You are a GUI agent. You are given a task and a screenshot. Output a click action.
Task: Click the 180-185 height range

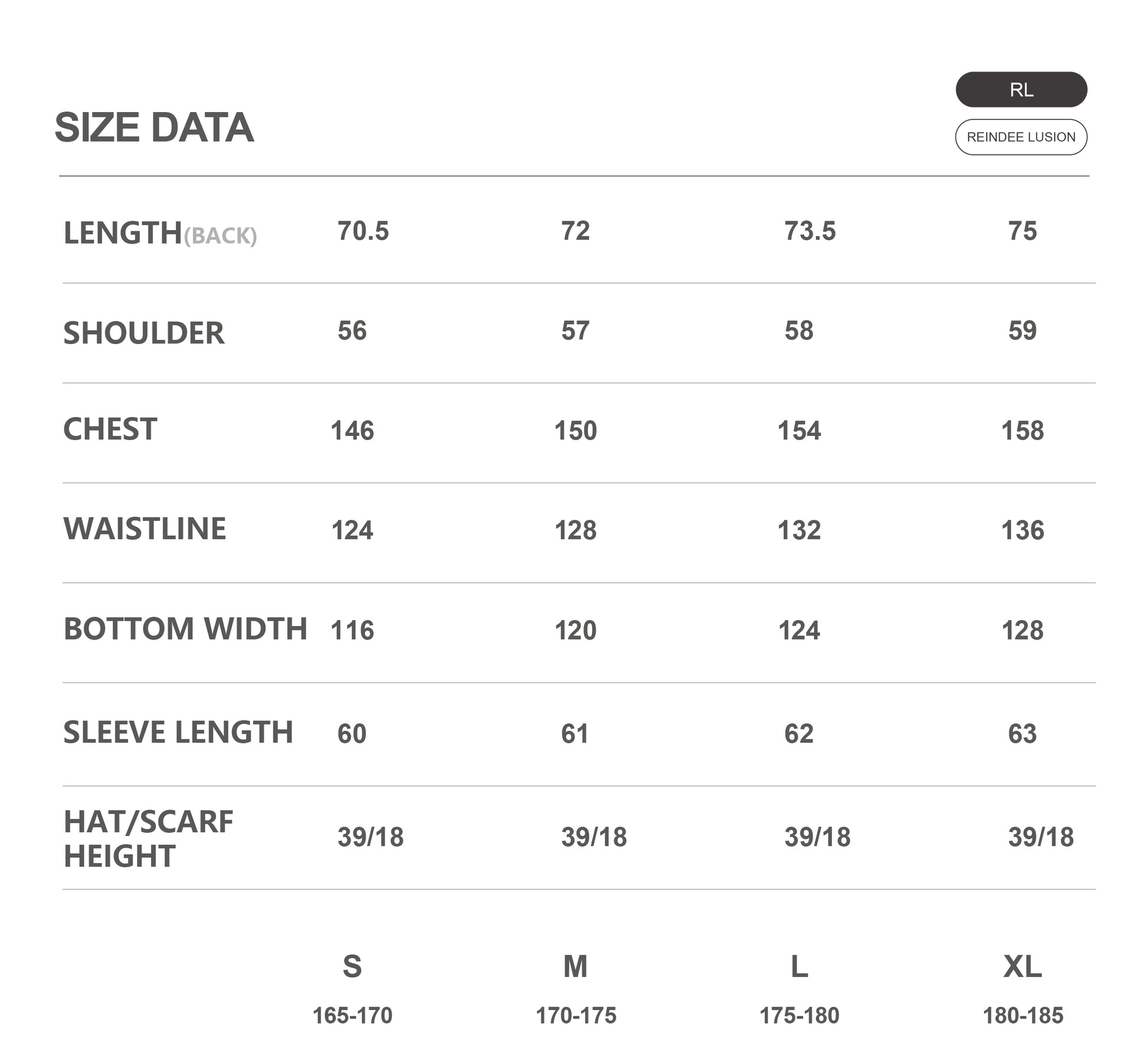tap(1022, 1015)
